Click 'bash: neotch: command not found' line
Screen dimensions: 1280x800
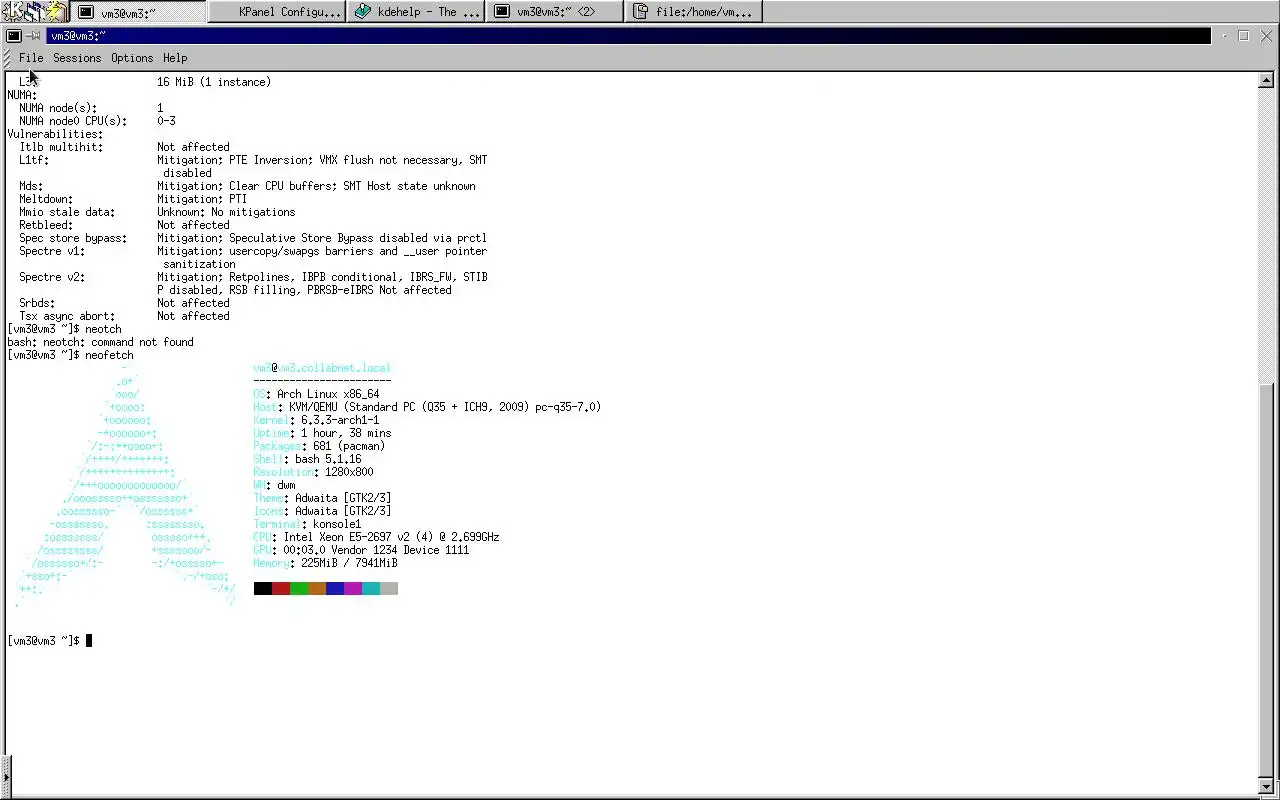(x=100, y=342)
